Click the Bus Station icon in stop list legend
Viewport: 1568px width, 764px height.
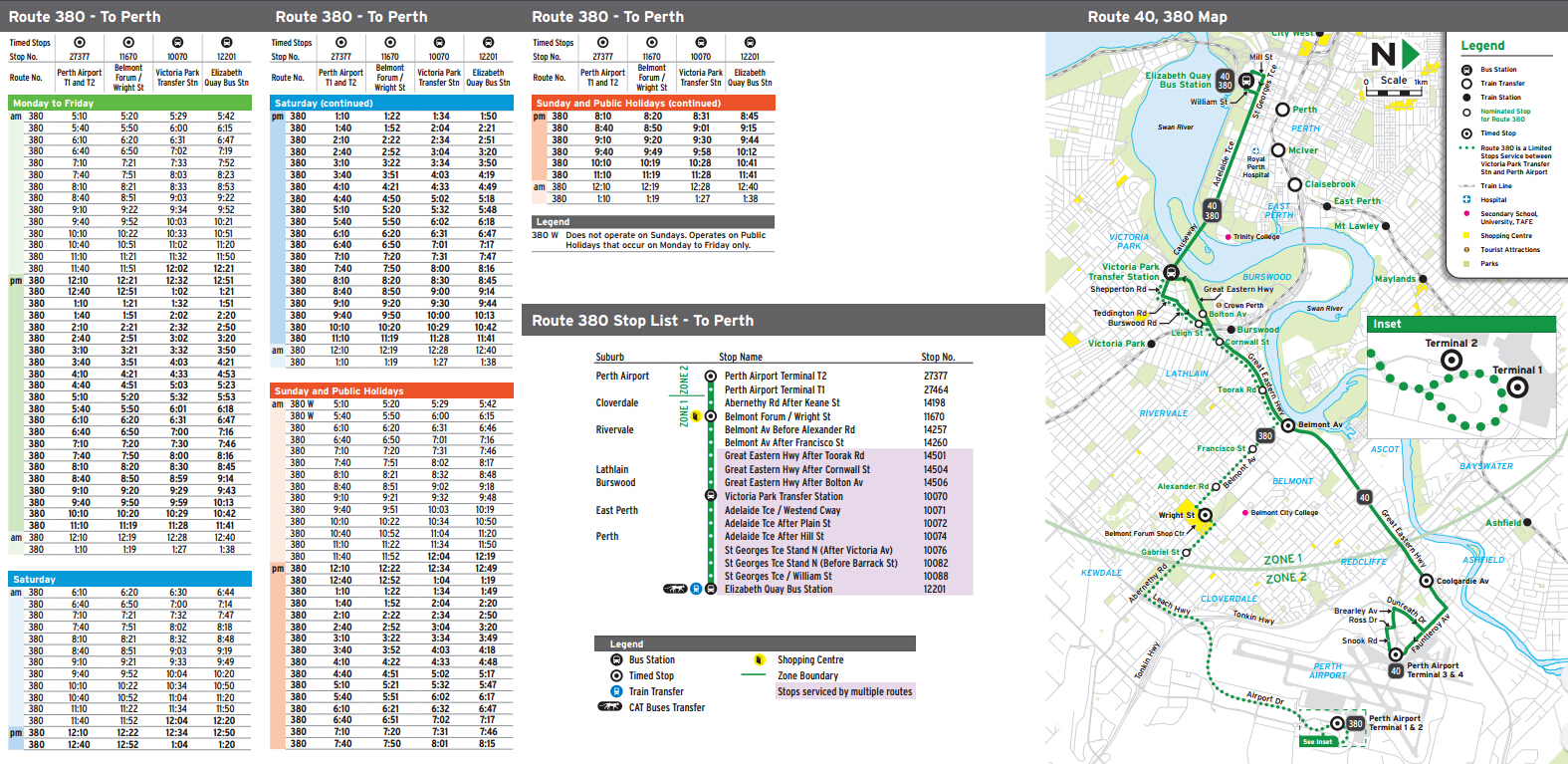[x=616, y=659]
